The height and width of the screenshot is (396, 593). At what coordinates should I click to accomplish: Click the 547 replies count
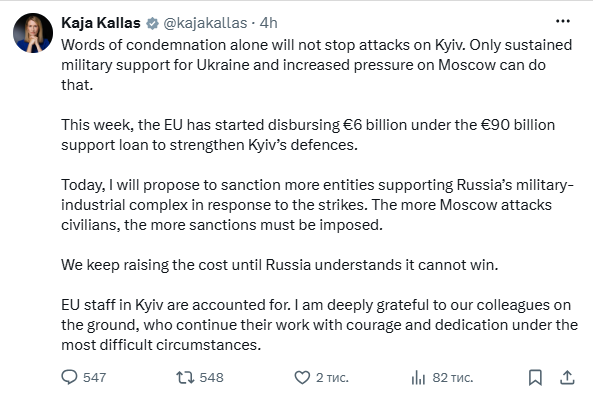click(x=95, y=377)
